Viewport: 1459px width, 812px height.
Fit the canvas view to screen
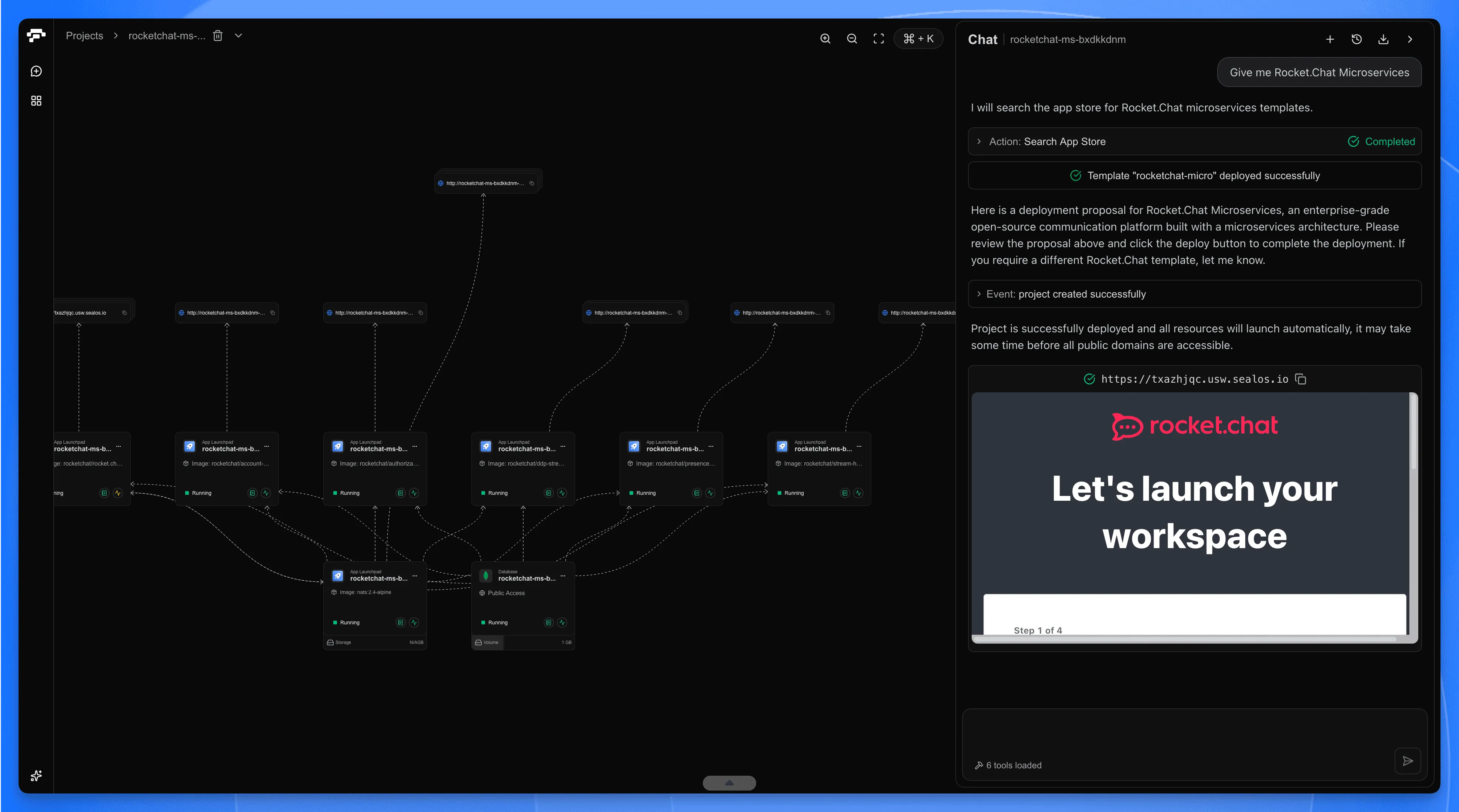tap(878, 38)
